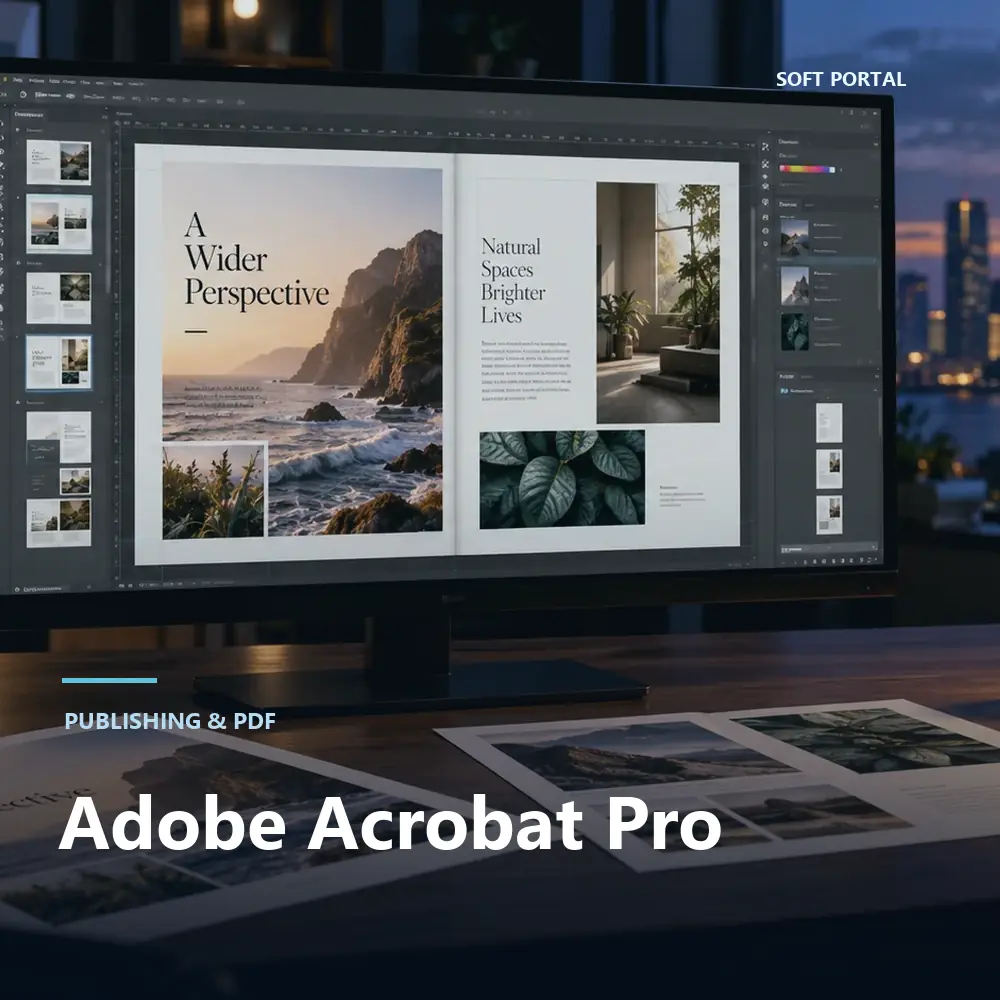
Task: Select the "A Wider Perspective" heading on the left page
Action: (x=257, y=260)
